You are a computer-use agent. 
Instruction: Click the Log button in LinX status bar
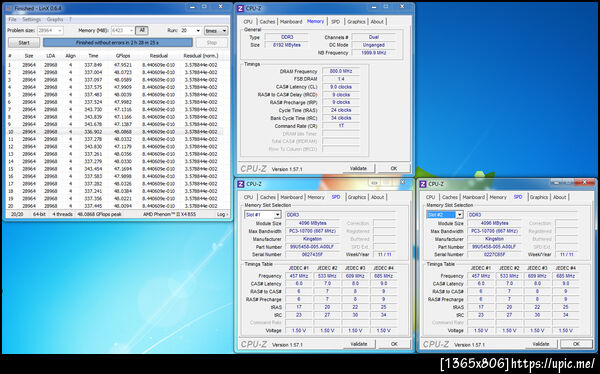[222, 214]
